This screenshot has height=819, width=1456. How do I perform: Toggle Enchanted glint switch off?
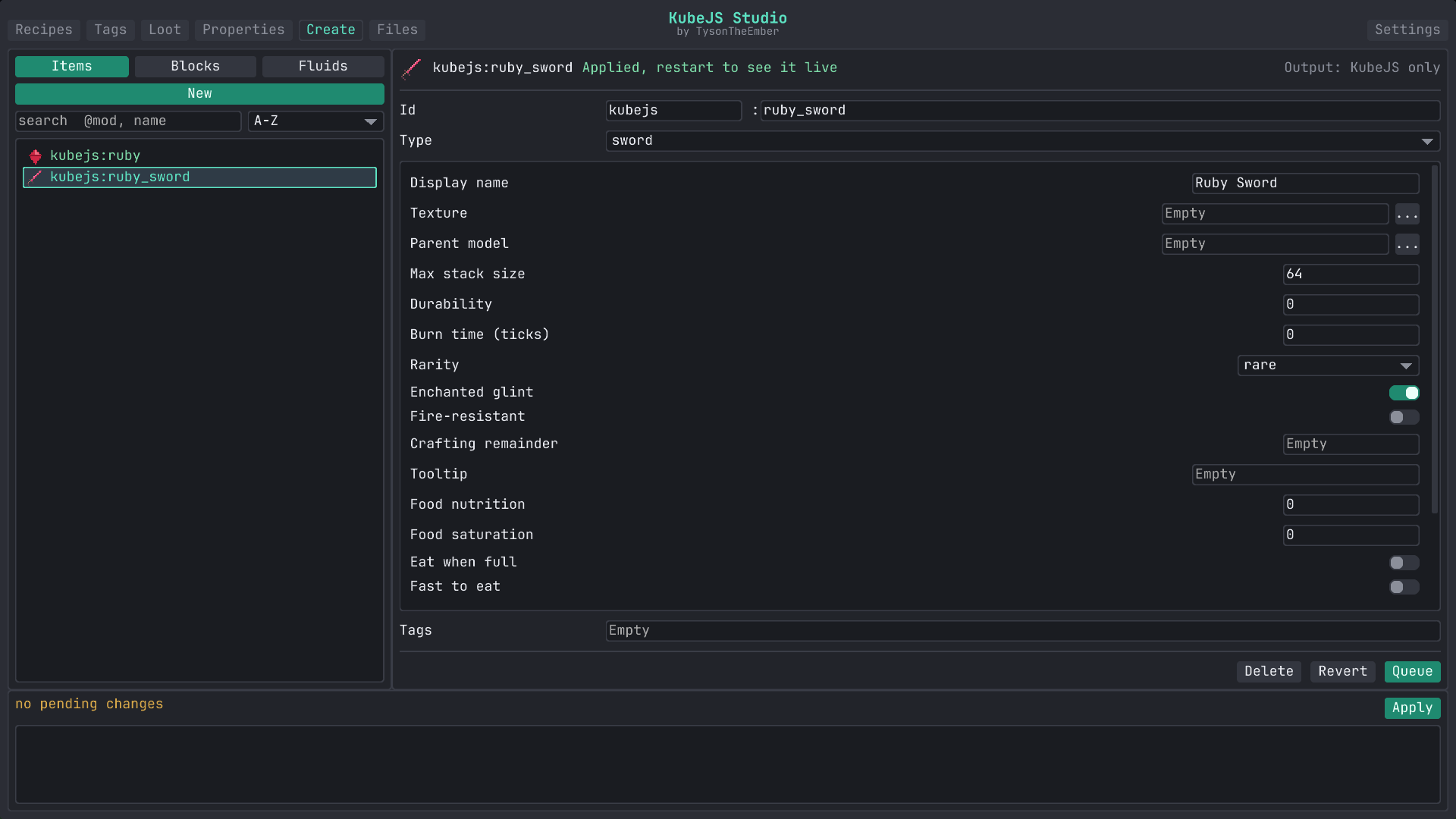[1404, 393]
